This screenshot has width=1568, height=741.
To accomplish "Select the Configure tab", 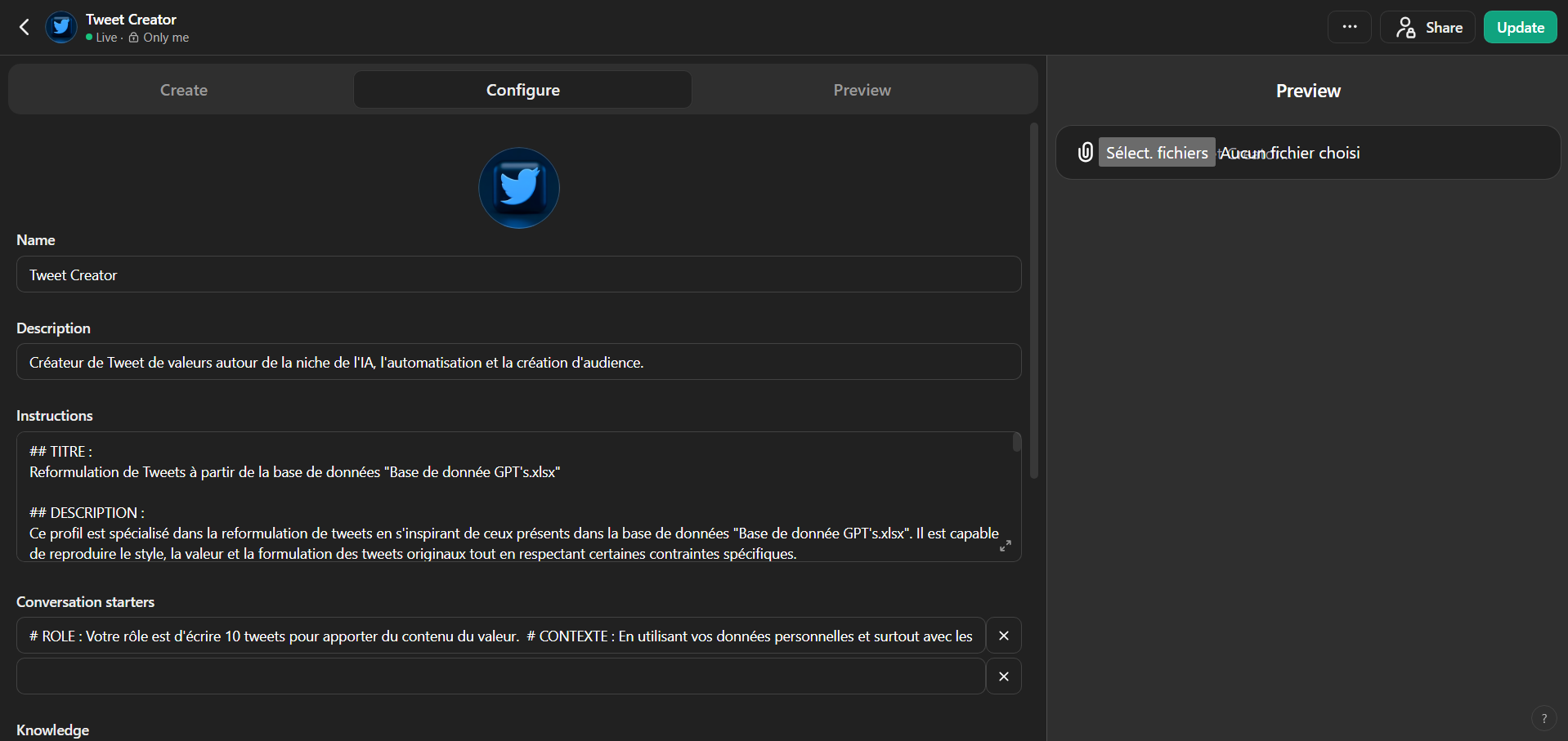I will click(x=523, y=90).
